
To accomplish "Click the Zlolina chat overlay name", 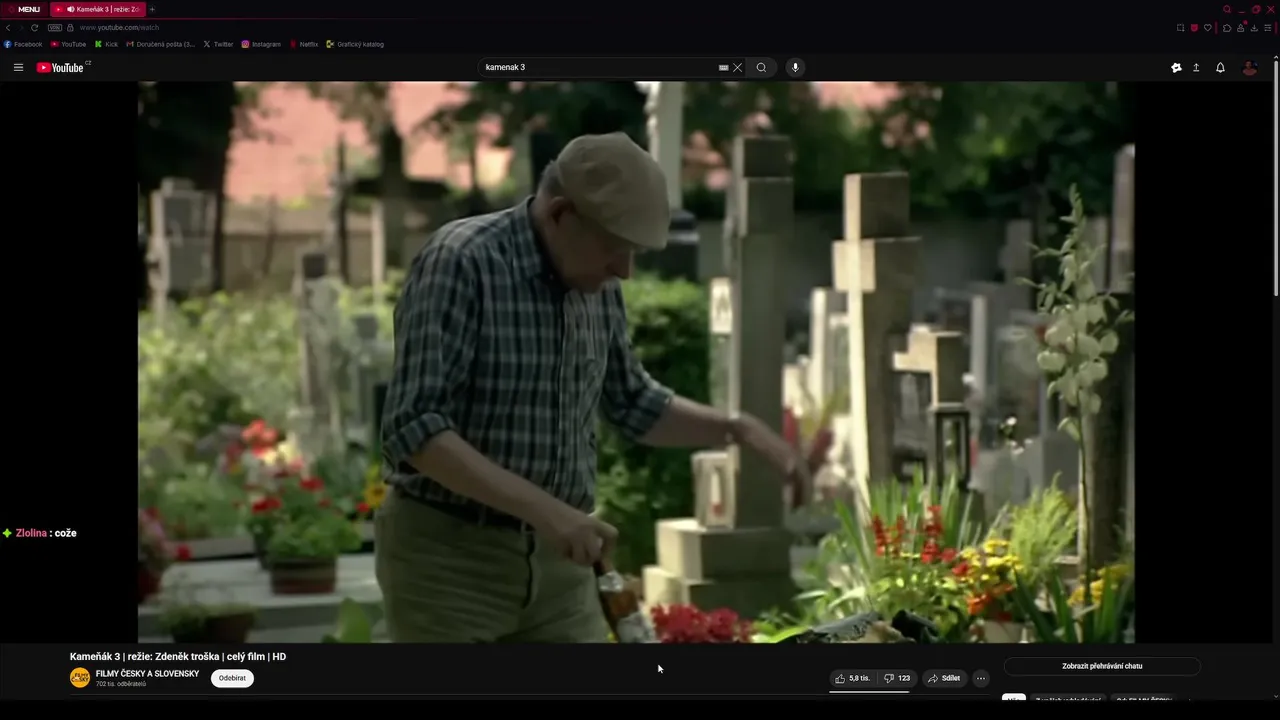I will tap(31, 533).
